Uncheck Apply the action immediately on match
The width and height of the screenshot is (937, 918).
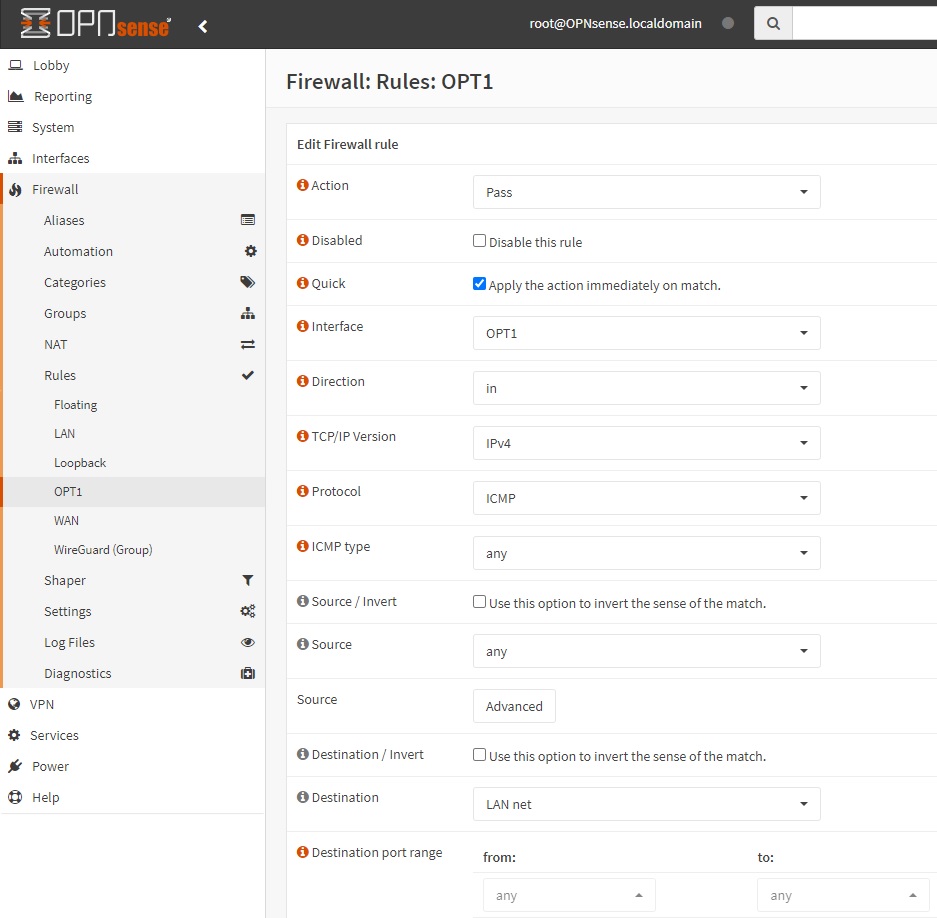[x=479, y=284]
